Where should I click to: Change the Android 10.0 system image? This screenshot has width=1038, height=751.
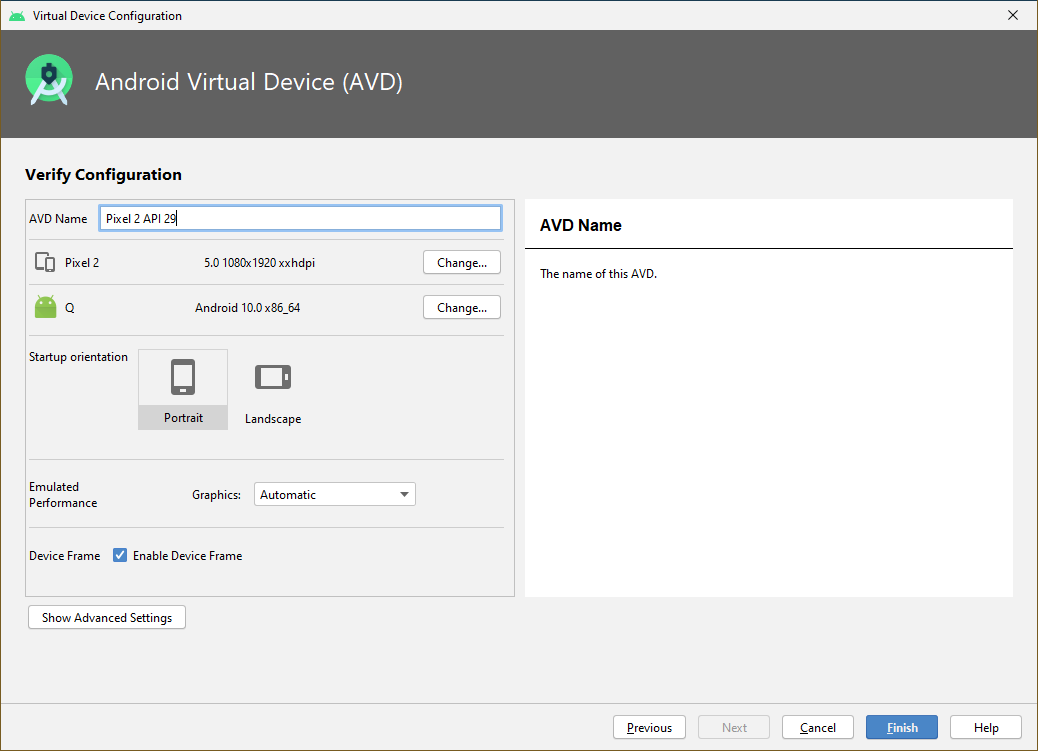(x=461, y=307)
